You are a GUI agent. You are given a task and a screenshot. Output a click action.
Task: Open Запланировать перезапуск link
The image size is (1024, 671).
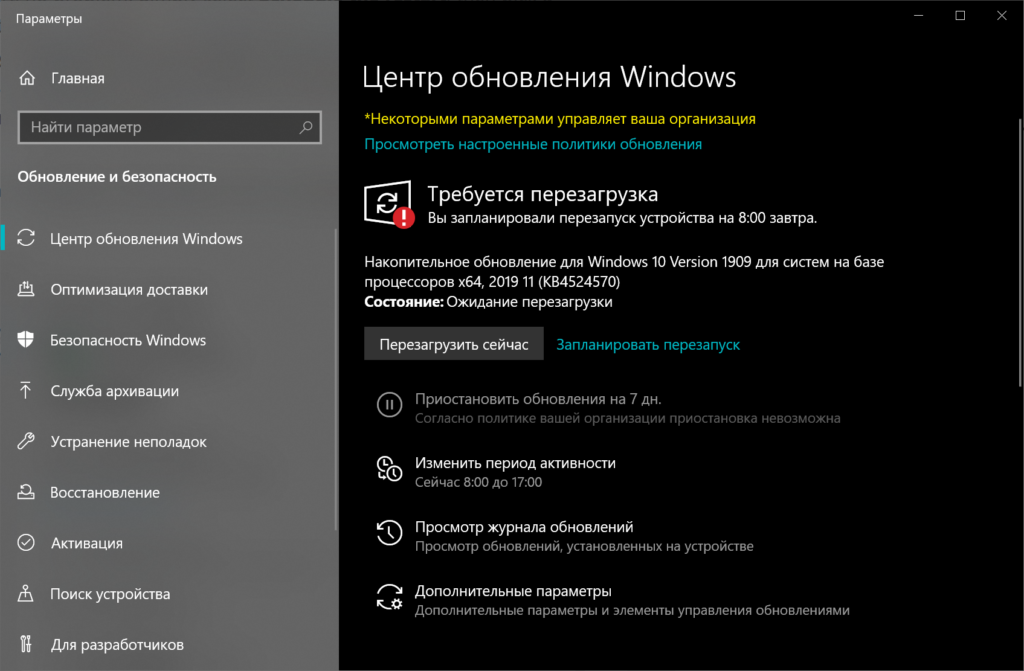point(649,343)
